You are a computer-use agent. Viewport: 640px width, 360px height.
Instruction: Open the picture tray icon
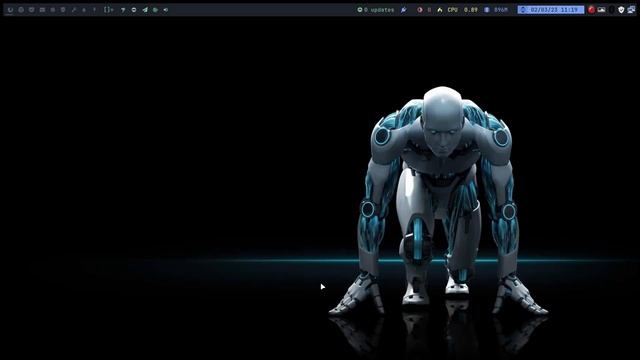pos(601,10)
